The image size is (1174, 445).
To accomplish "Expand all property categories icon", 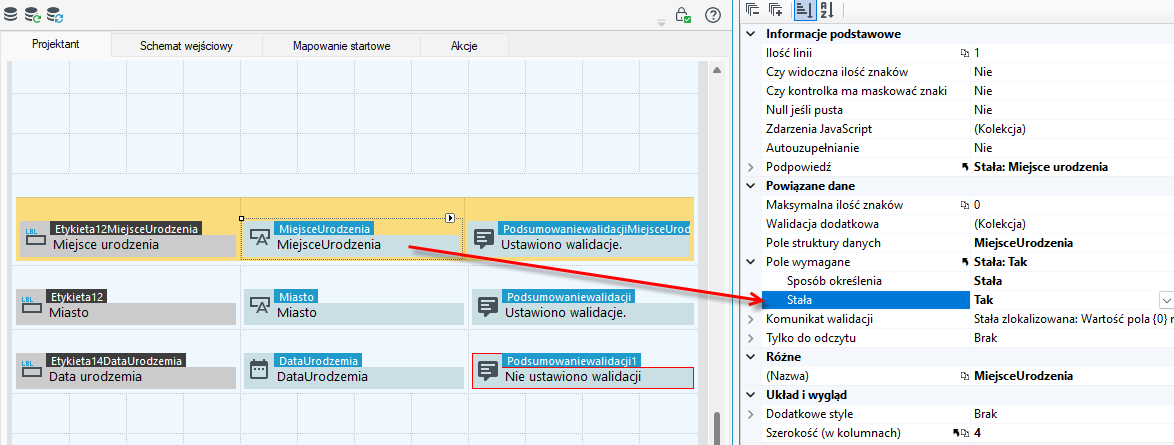I will [776, 10].
